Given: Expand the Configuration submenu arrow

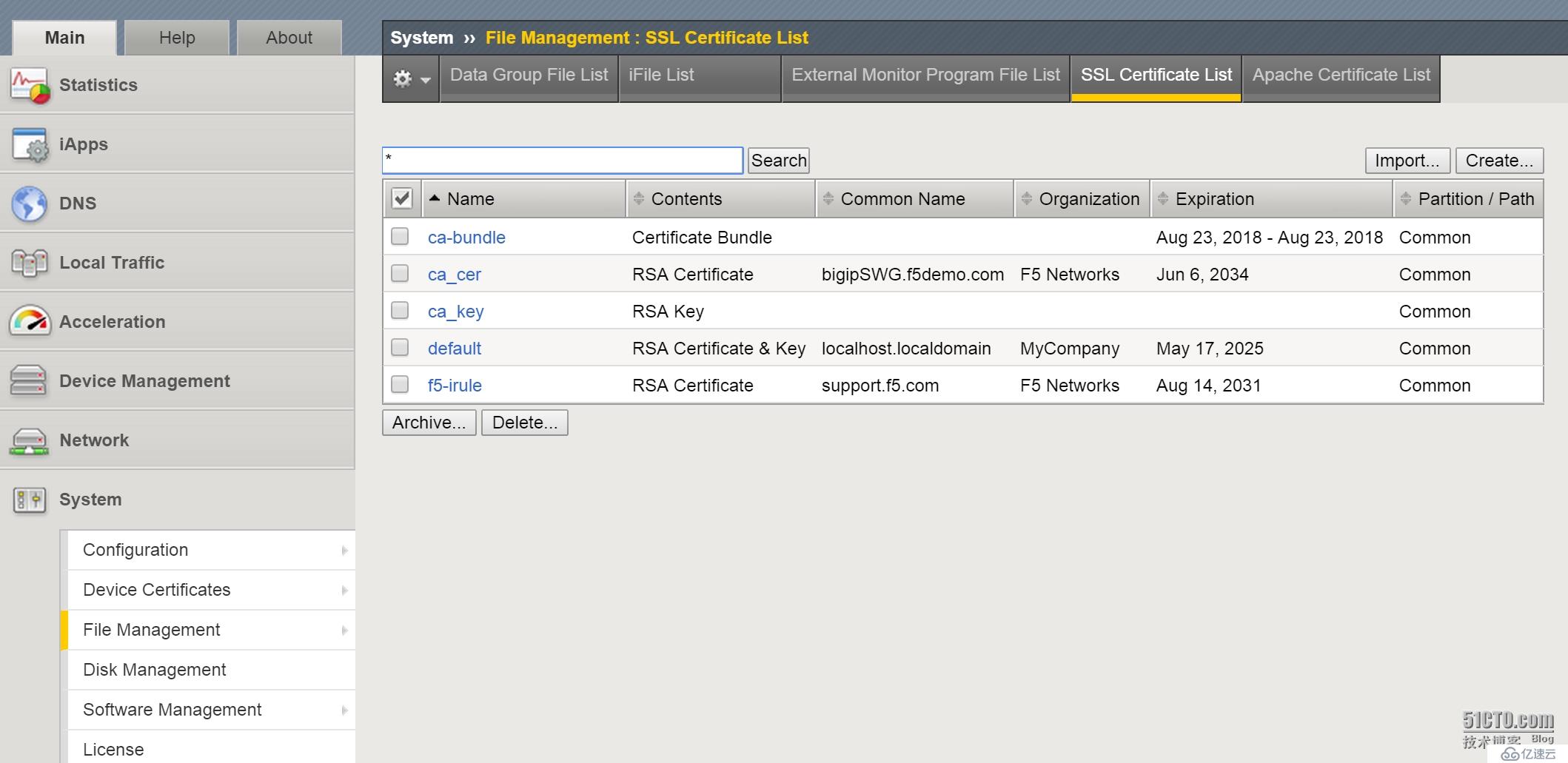Looking at the screenshot, I should click(344, 551).
